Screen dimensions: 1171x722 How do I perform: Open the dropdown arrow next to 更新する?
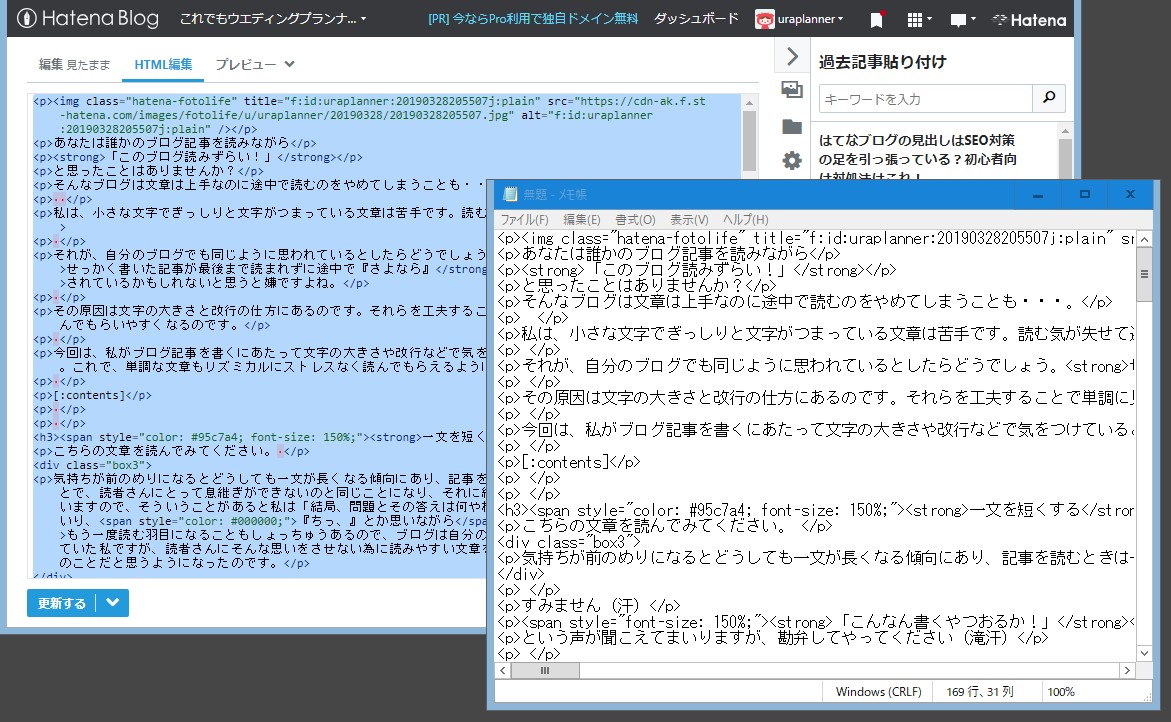point(114,602)
